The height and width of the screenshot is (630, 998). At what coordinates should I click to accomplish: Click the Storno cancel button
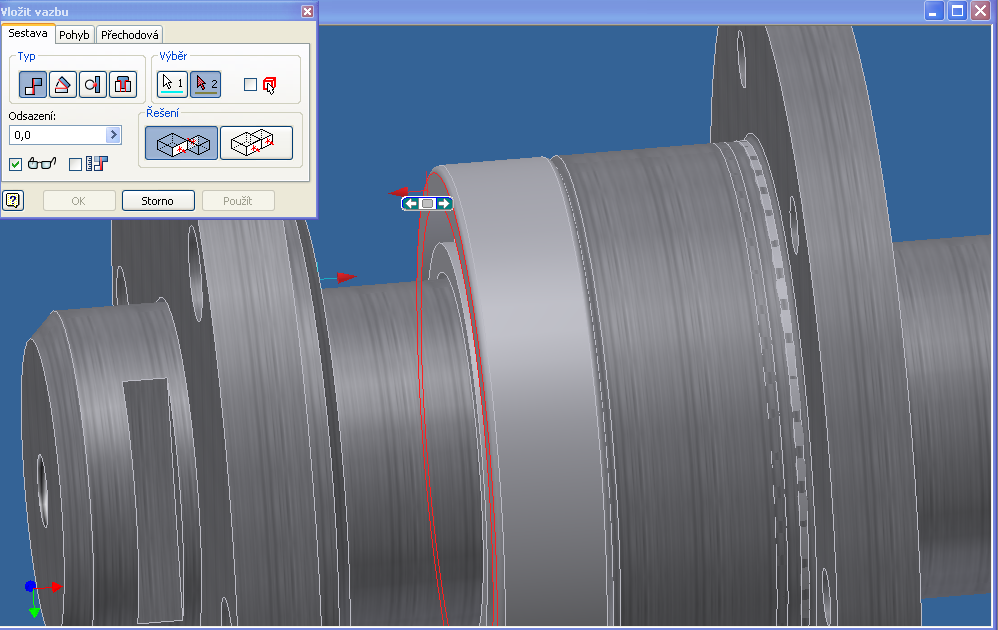(x=158, y=201)
